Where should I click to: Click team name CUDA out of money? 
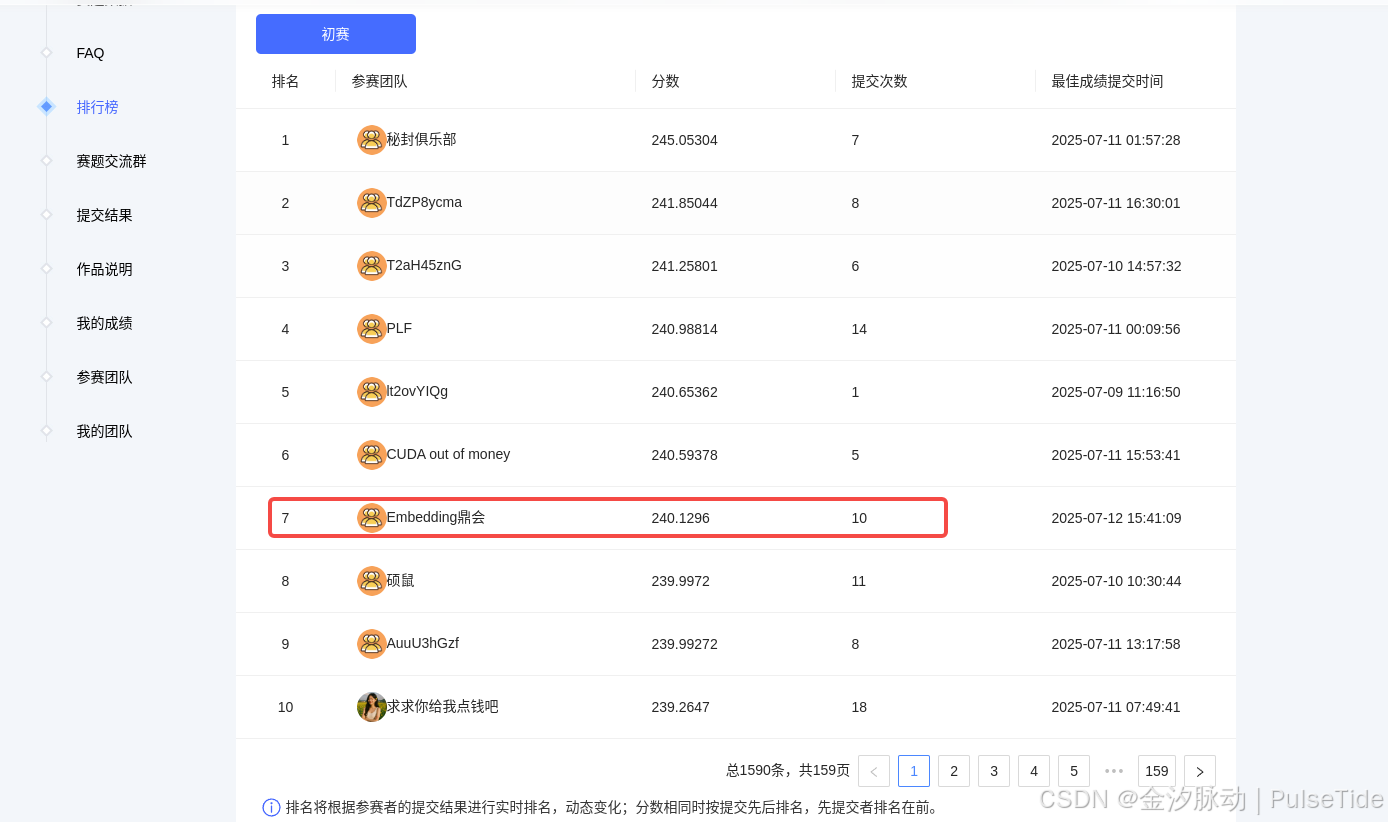point(448,454)
